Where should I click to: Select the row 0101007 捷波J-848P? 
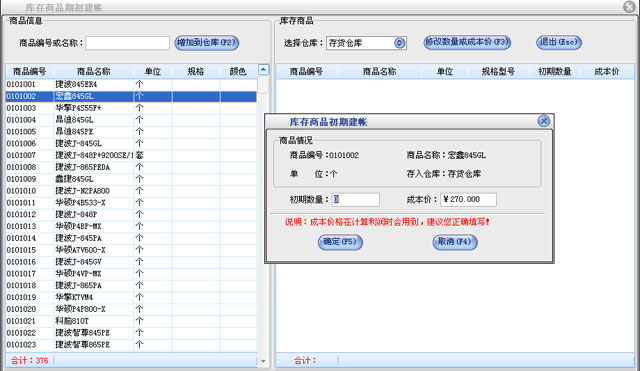131,155
